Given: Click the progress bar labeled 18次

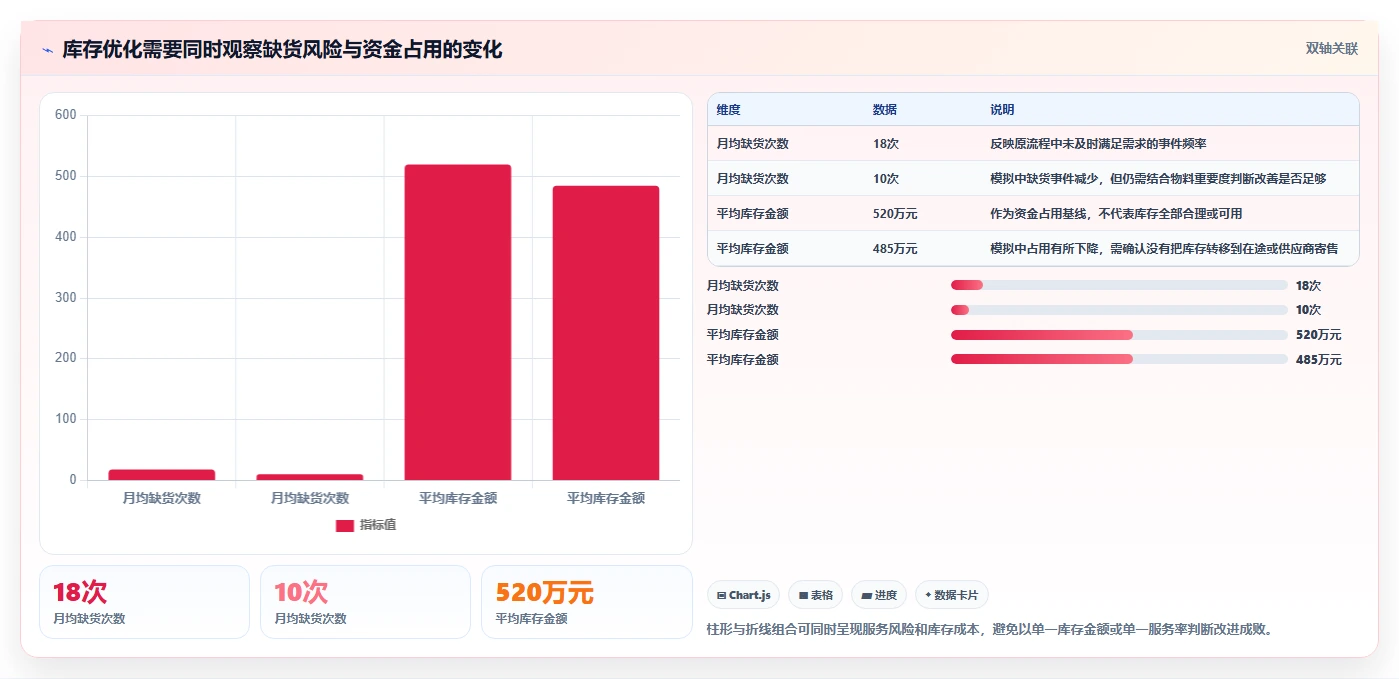Looking at the screenshot, I should 1119,285.
